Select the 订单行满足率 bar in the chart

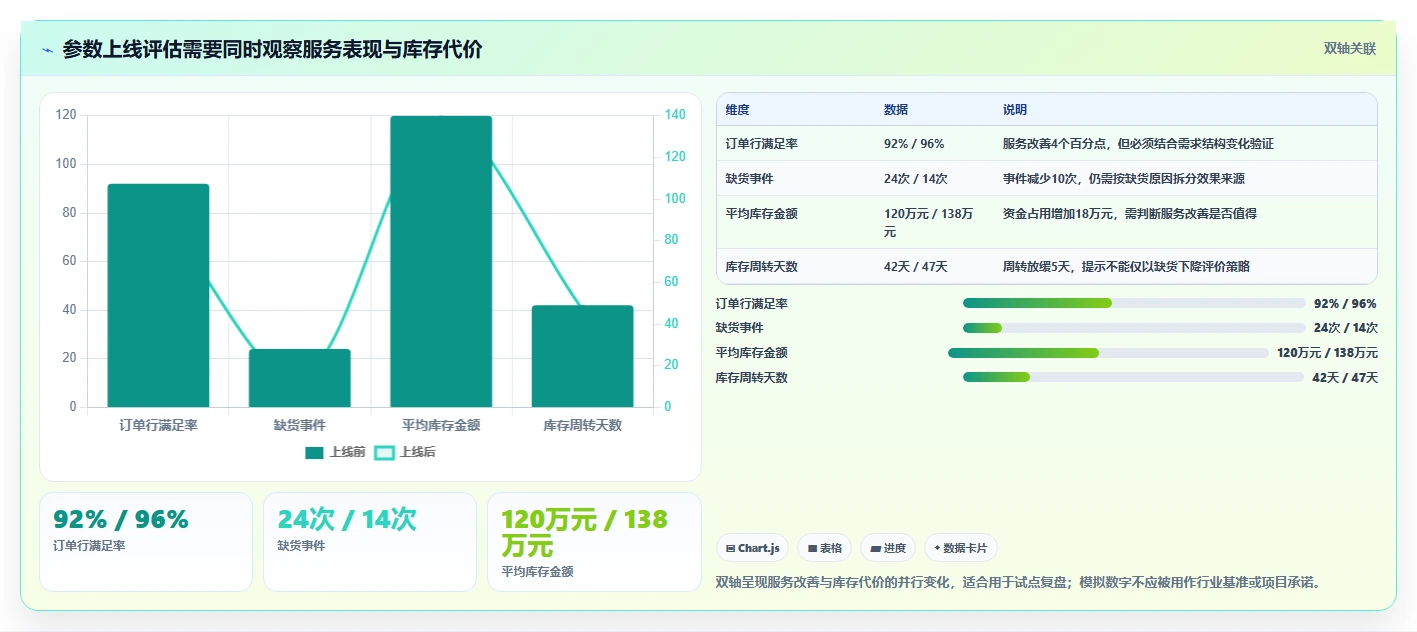pos(158,295)
